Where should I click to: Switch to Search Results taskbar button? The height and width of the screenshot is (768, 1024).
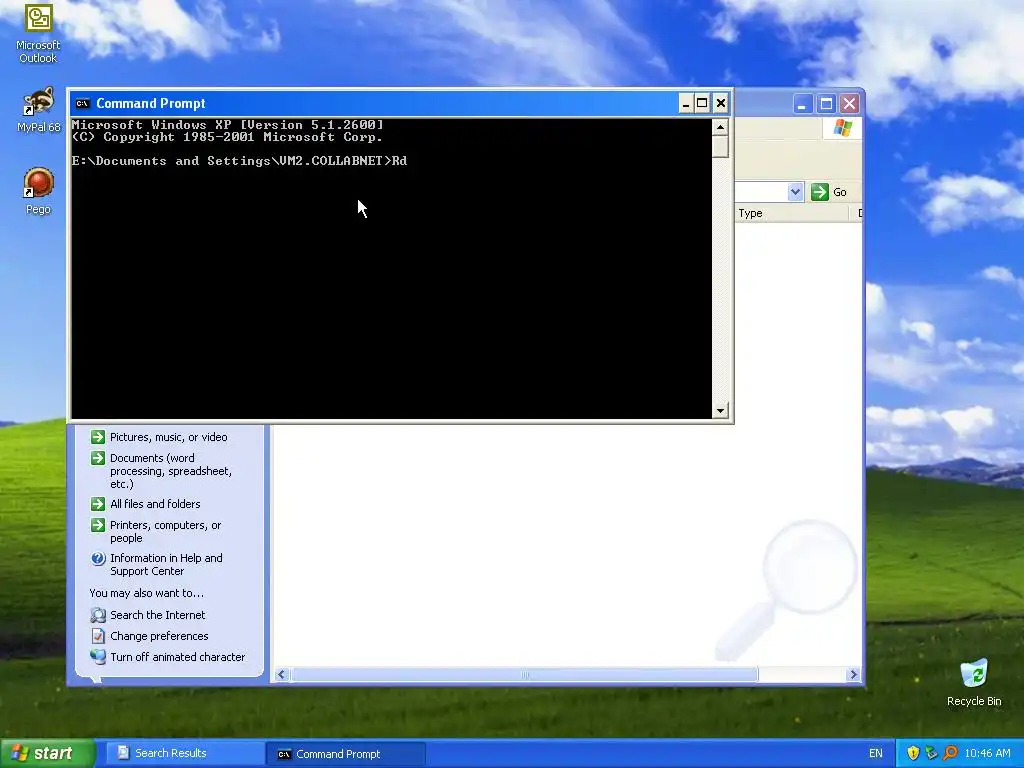coord(183,753)
